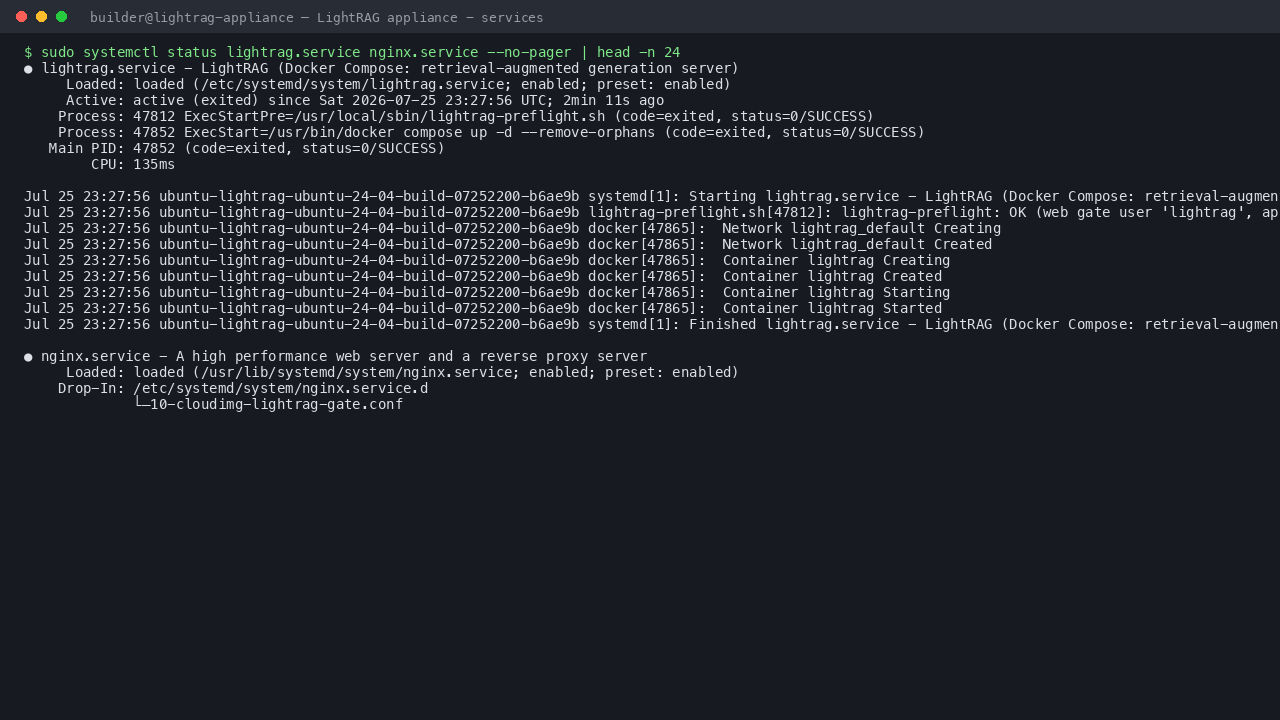Click the status dot before lightrag.service
This screenshot has width=1280, height=720.
pos(28,68)
